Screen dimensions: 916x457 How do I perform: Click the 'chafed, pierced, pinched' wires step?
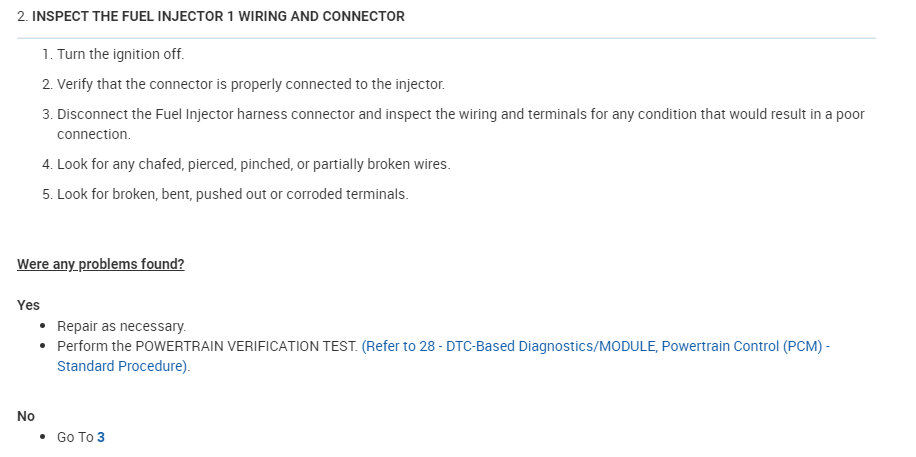(x=253, y=164)
